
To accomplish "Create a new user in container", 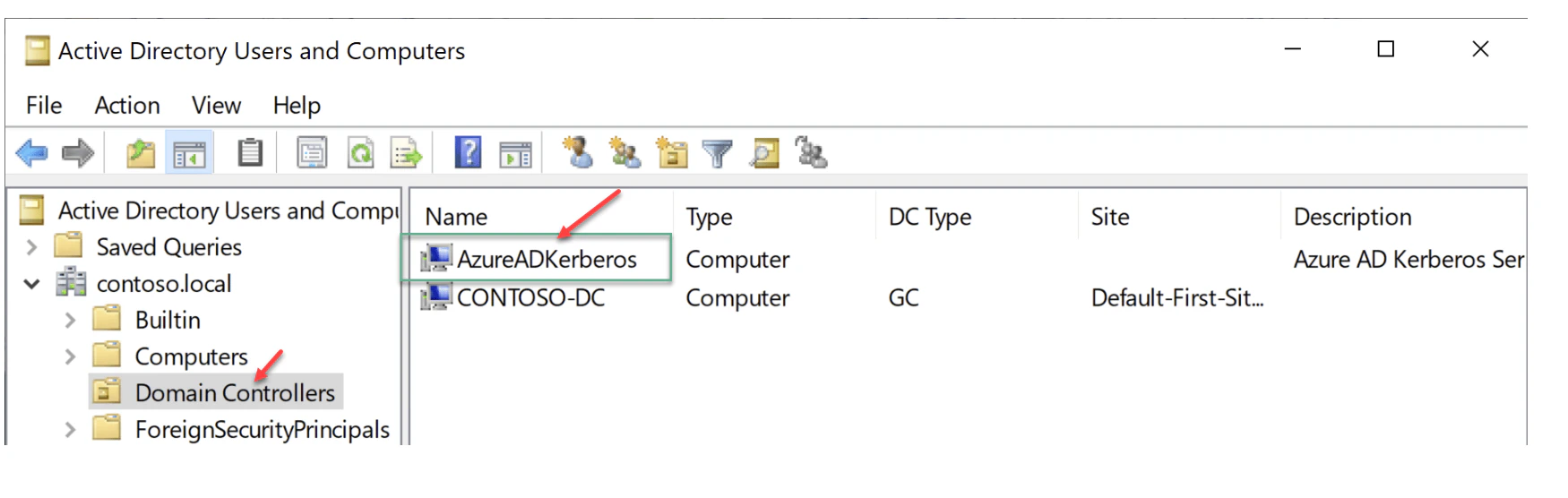I will coord(578,153).
